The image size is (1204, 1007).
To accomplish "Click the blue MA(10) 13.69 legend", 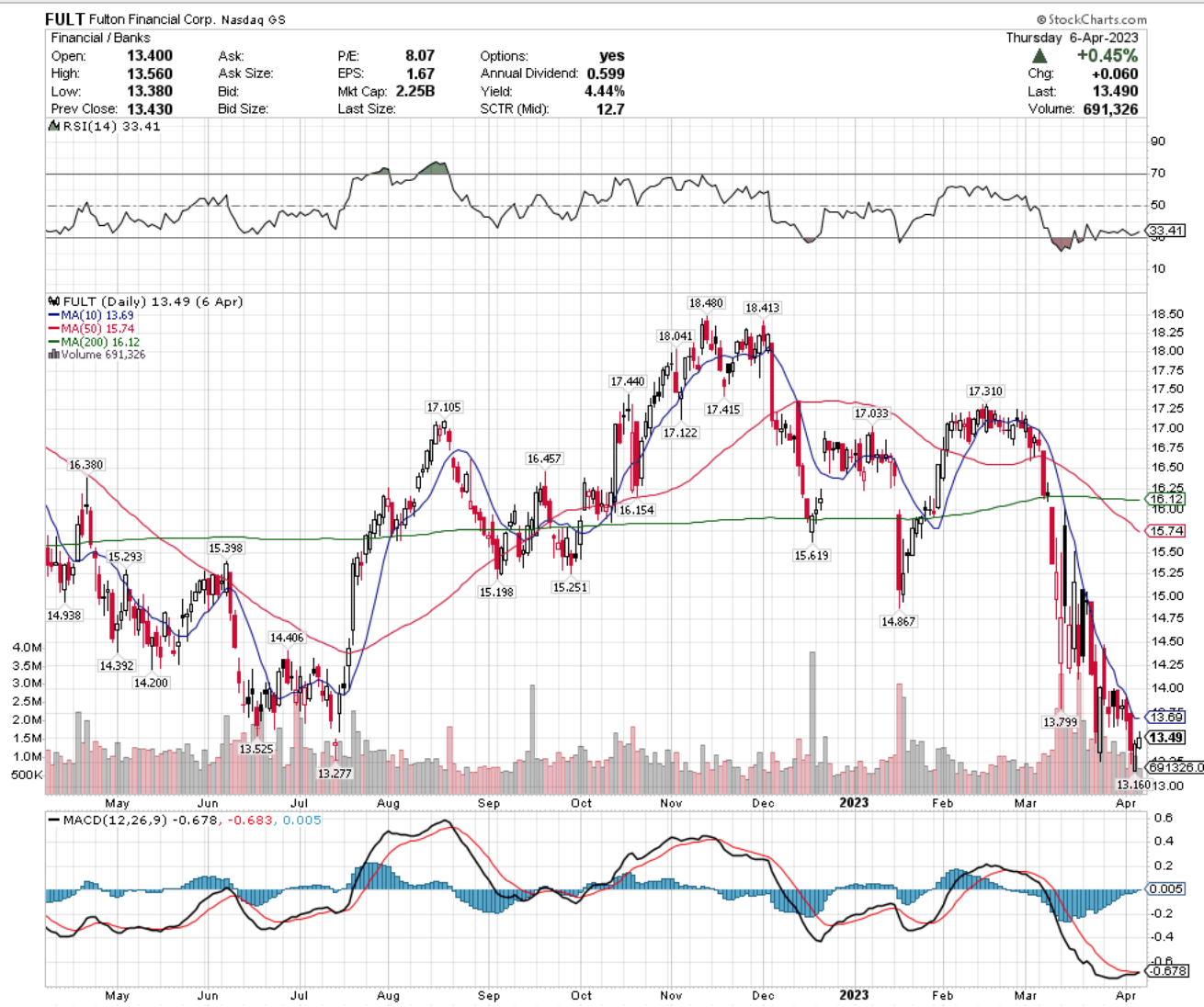I will [x=91, y=315].
